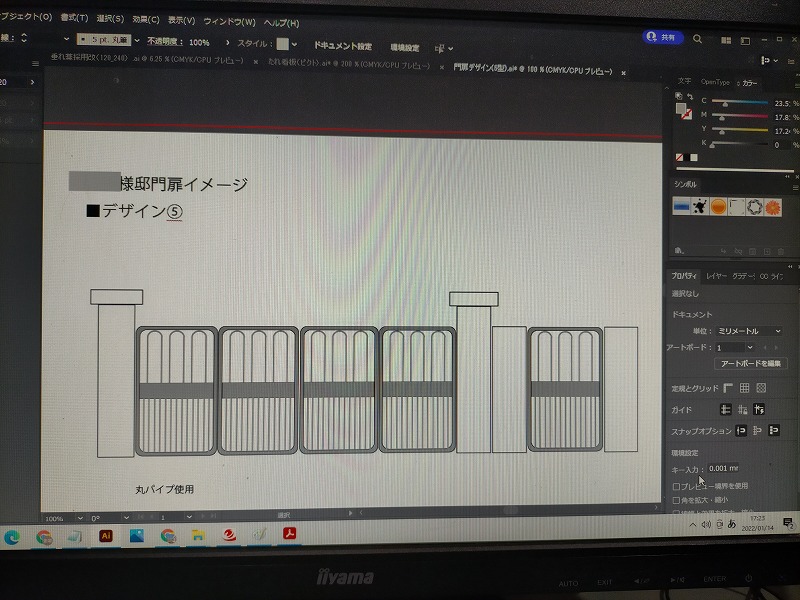Viewport: 800px width, 600px height.
Task: Click the ドキュメント設定 button
Action: coord(342,46)
